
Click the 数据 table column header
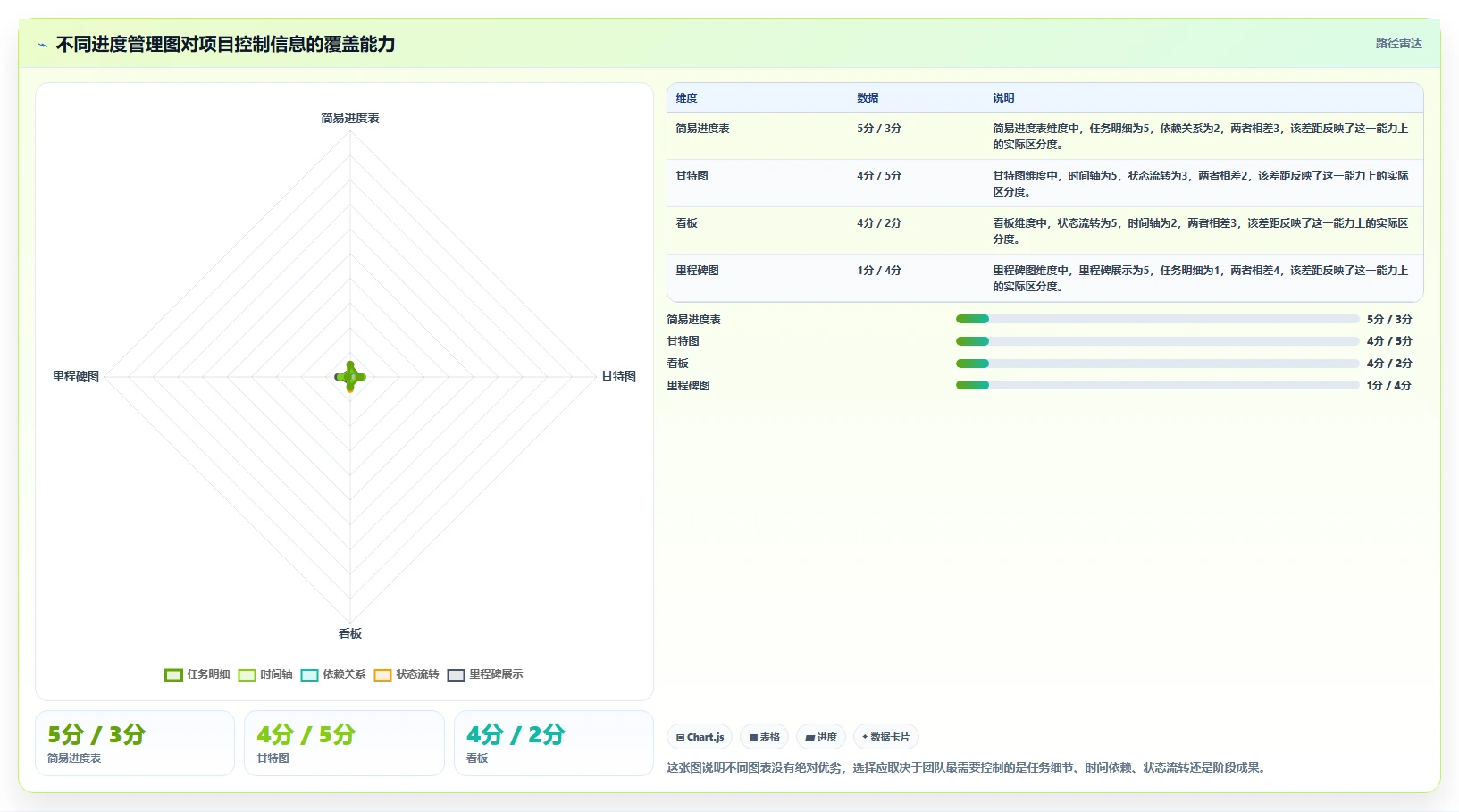coord(868,98)
